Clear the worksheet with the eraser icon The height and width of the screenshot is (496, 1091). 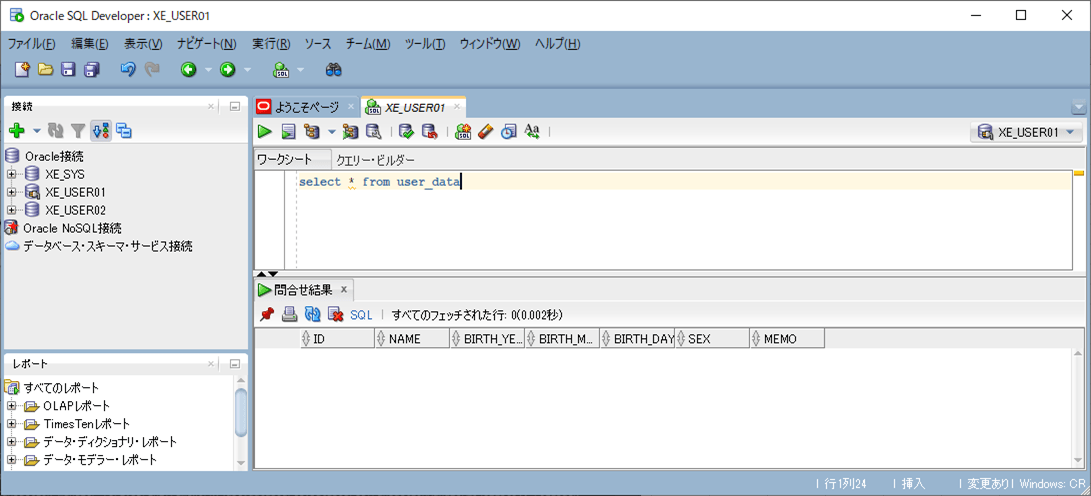click(486, 131)
